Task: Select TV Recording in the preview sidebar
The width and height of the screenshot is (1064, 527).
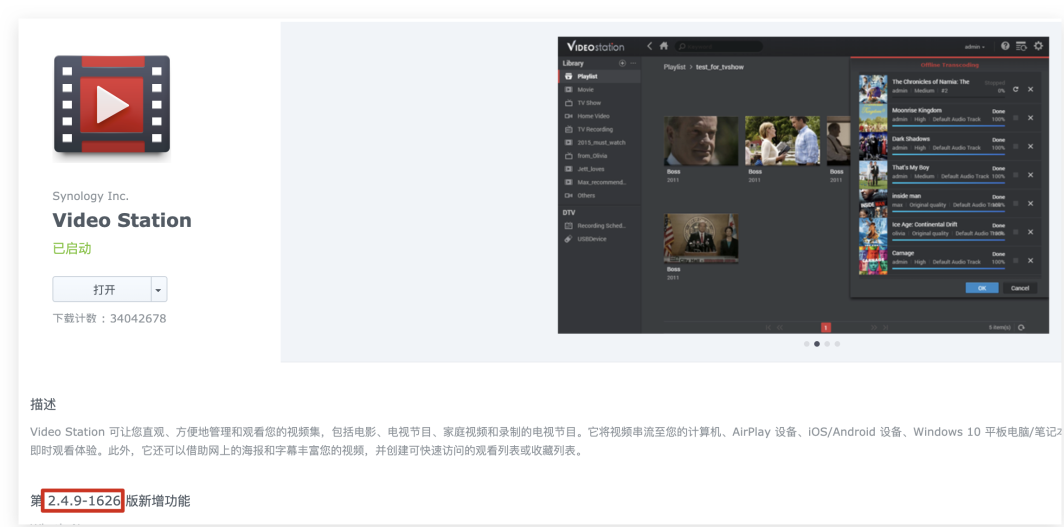Action: coord(599,130)
